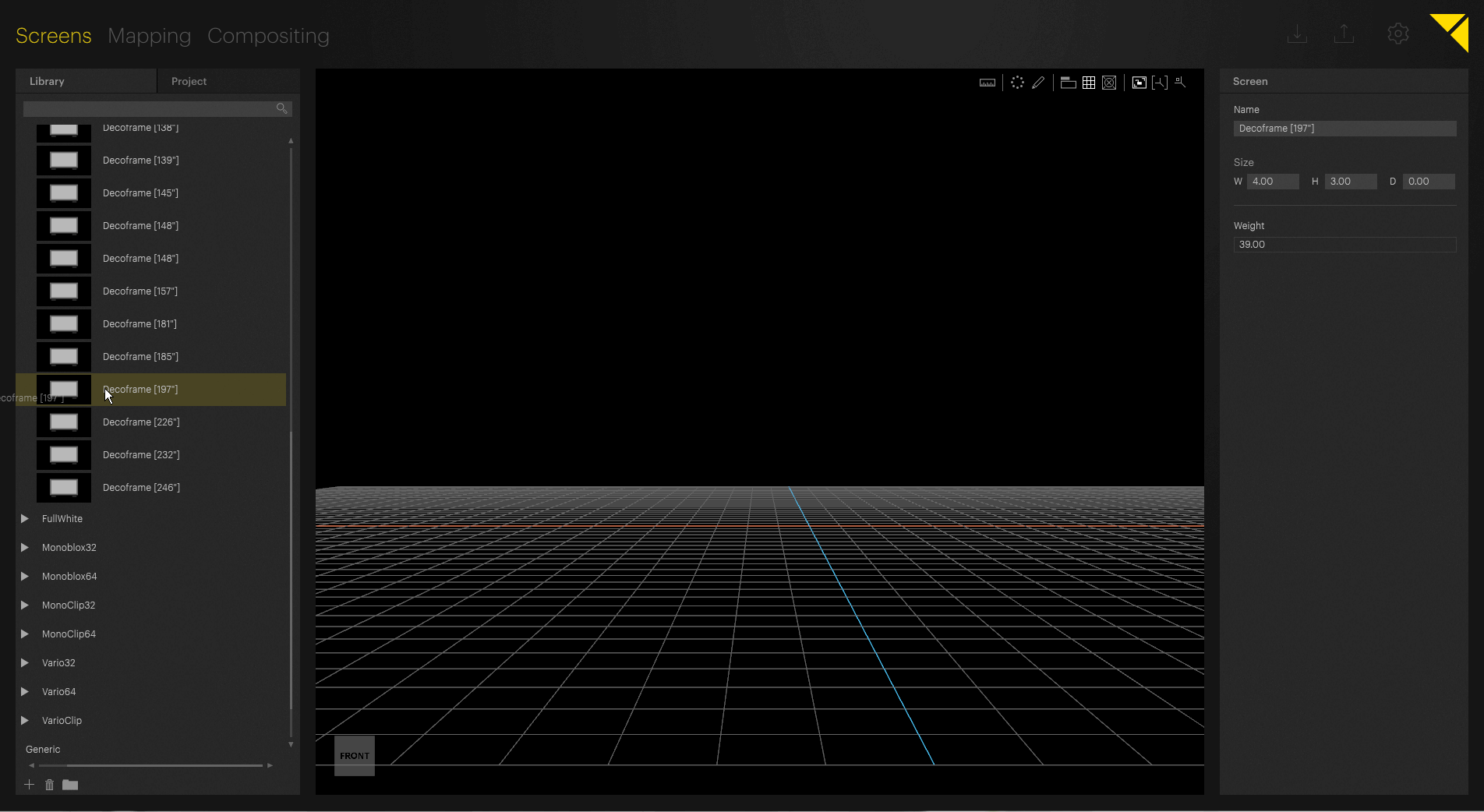This screenshot has height=812, width=1484.
Task: Click the folder icon below library
Action: (x=70, y=785)
